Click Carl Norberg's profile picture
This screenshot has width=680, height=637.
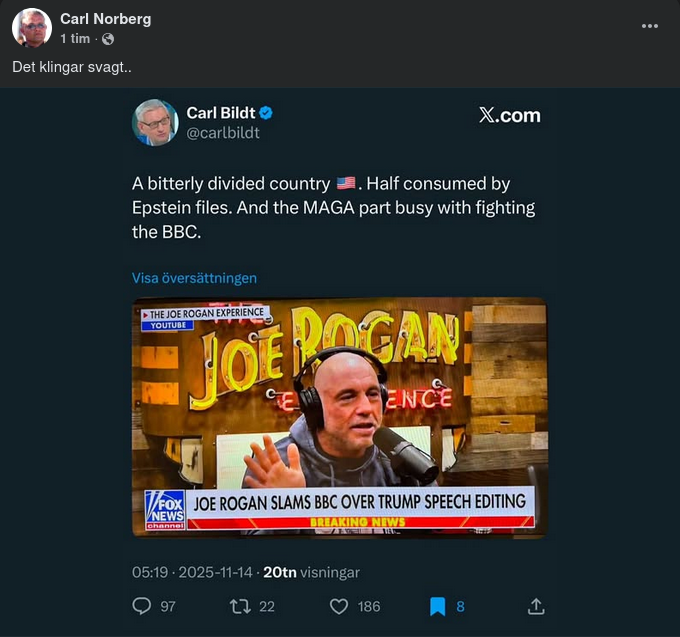32,28
